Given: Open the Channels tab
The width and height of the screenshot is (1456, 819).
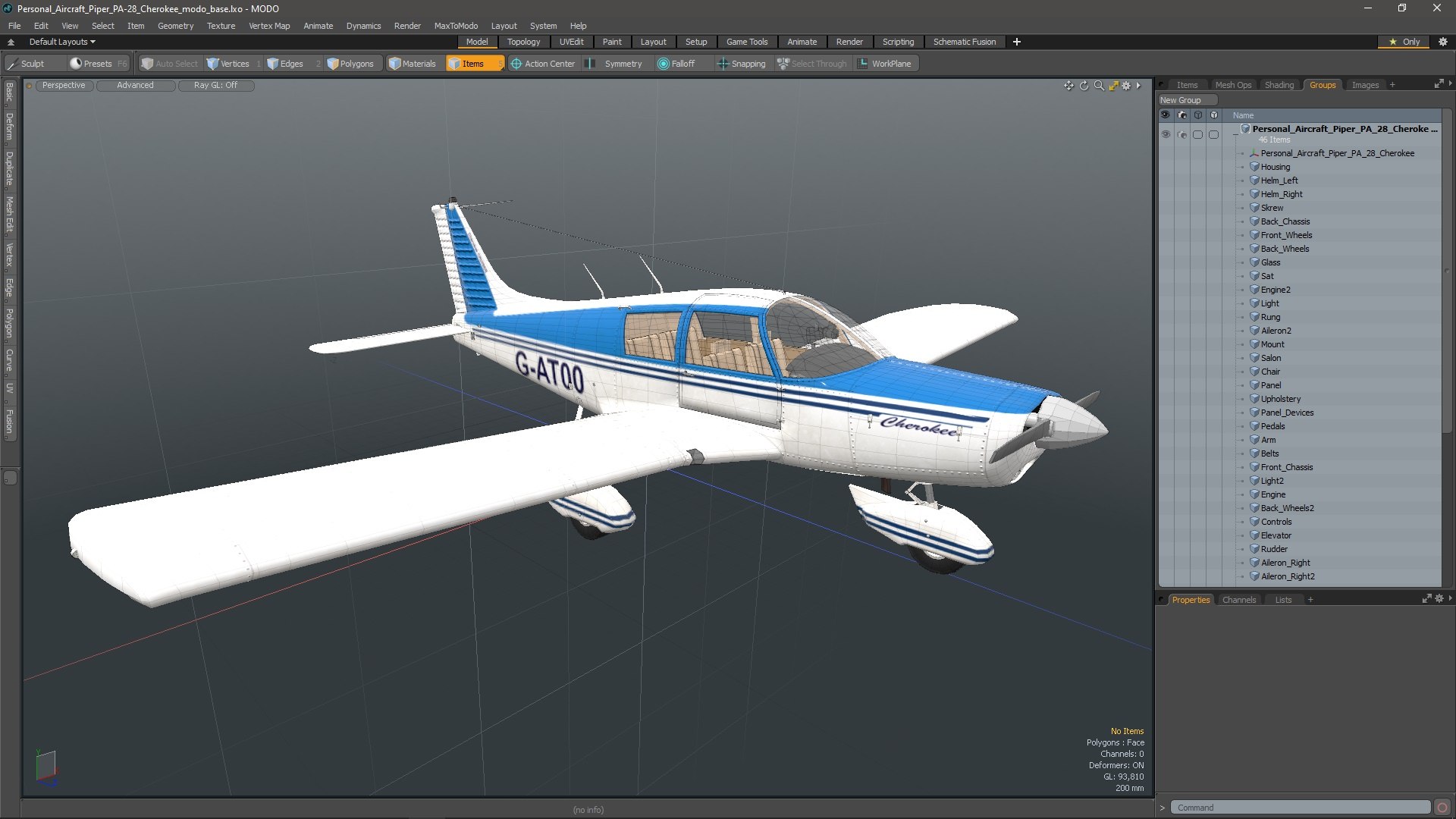Looking at the screenshot, I should (x=1238, y=600).
